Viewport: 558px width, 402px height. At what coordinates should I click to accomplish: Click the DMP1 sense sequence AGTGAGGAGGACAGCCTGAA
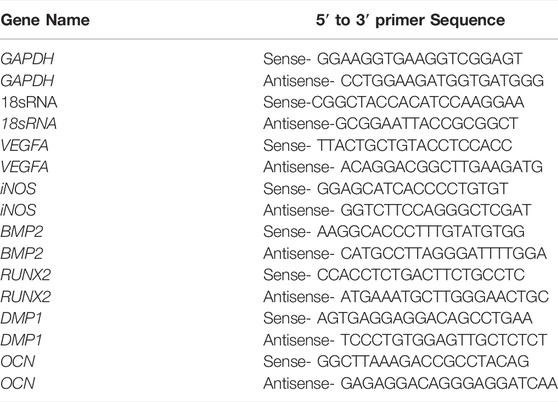point(424,318)
